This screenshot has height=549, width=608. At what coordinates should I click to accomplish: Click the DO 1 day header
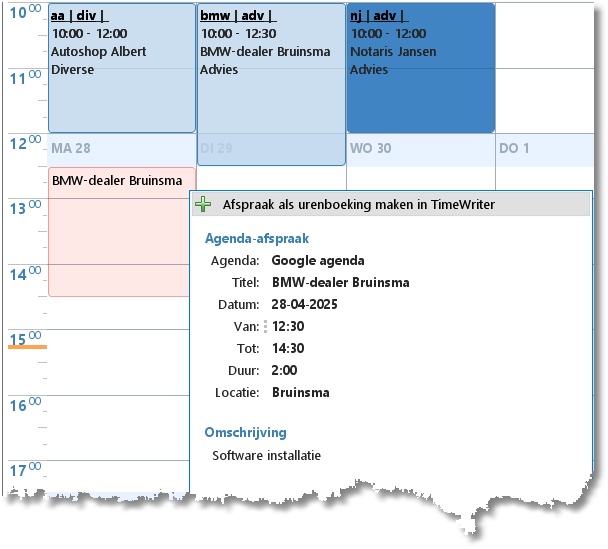click(514, 148)
